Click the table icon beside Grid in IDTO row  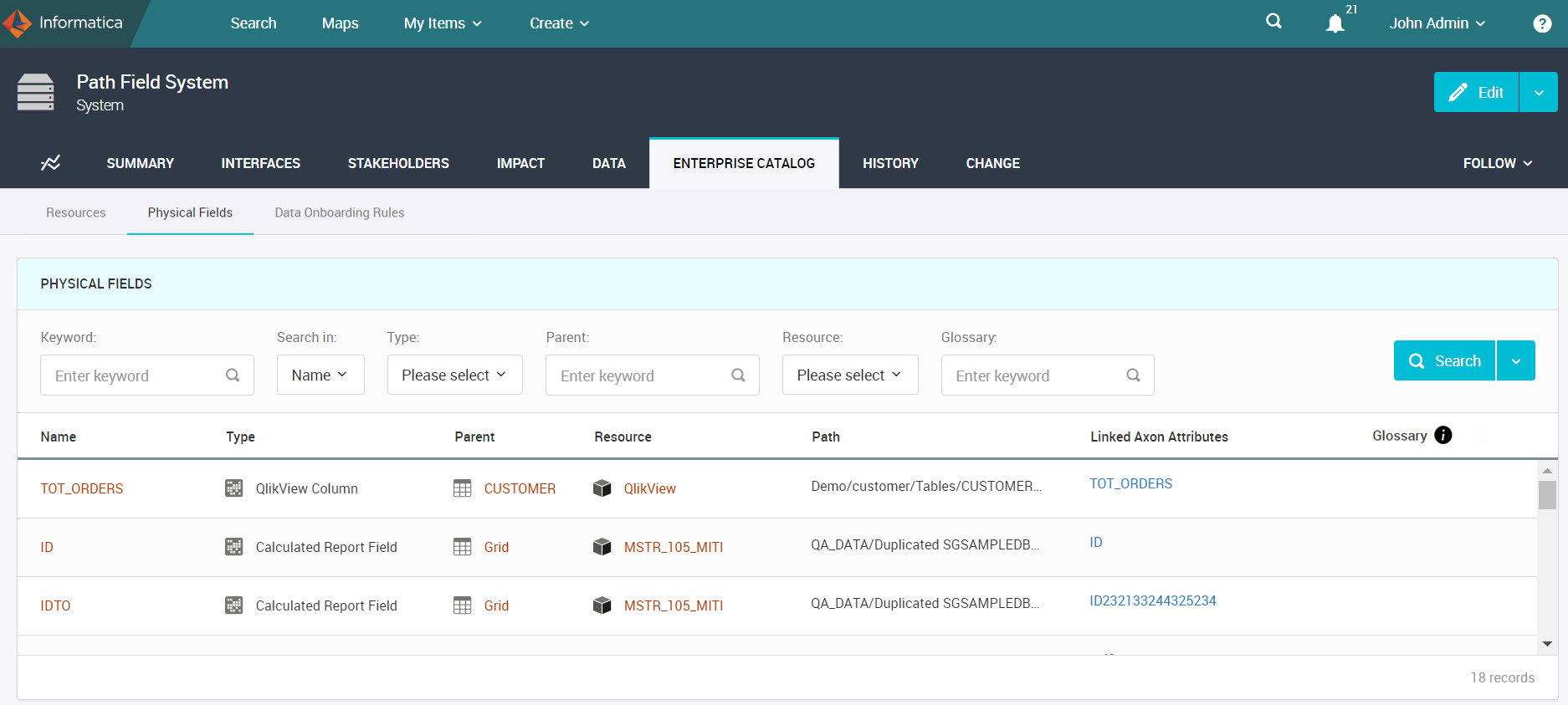coord(463,605)
